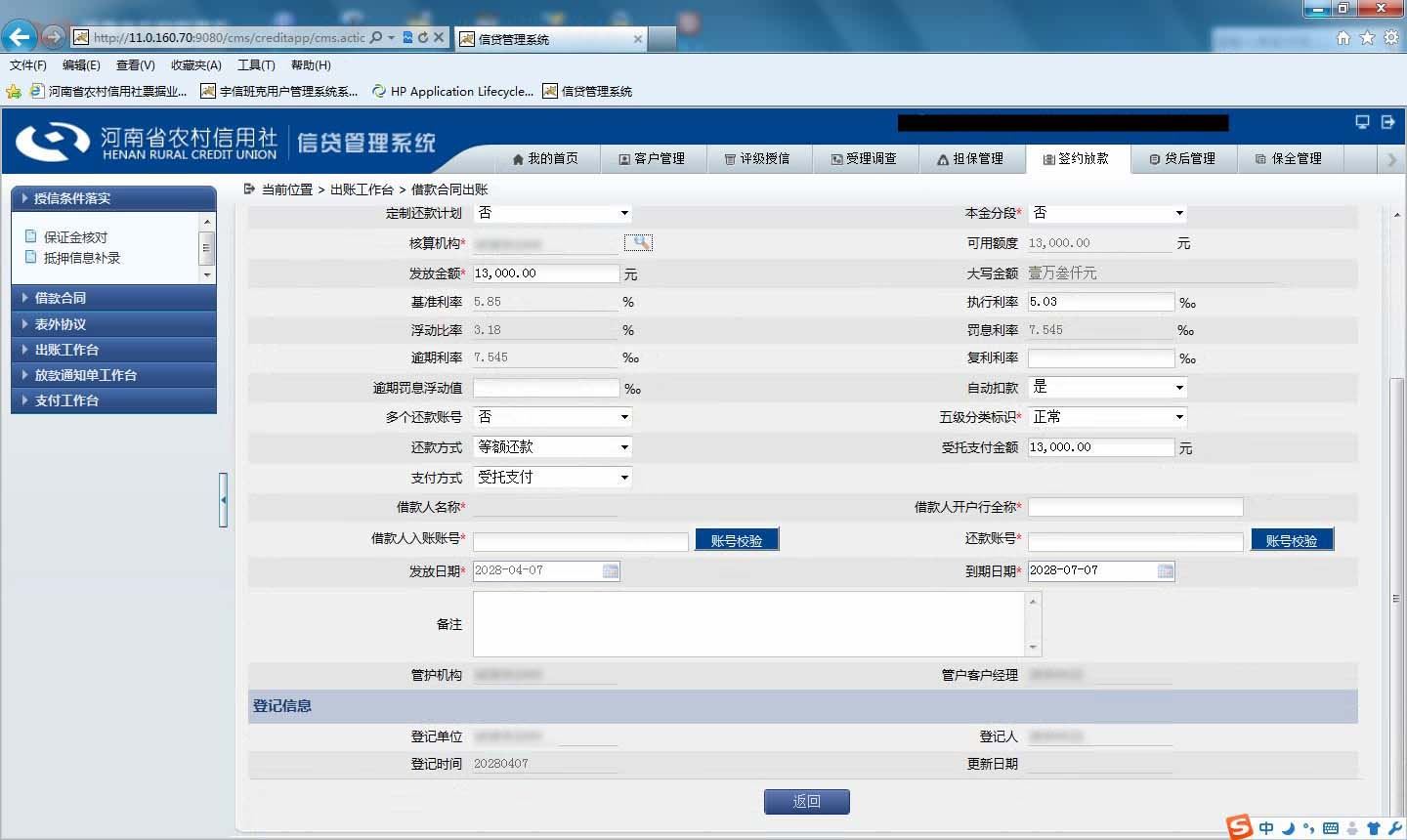Switch to 保全管理 tab

pyautogui.click(x=1289, y=158)
